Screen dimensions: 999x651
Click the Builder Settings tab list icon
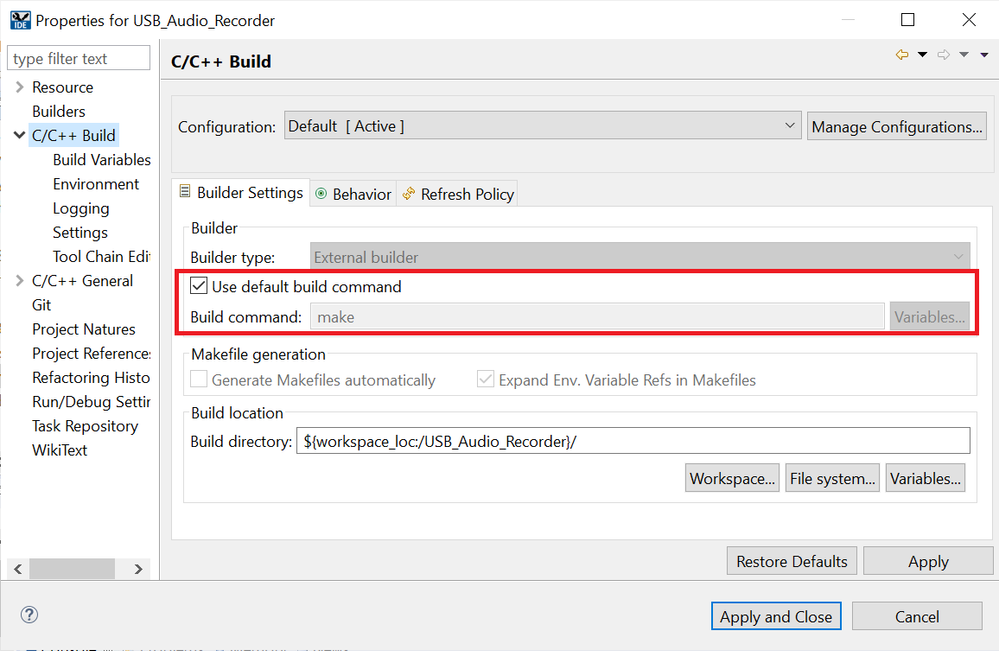(185, 192)
